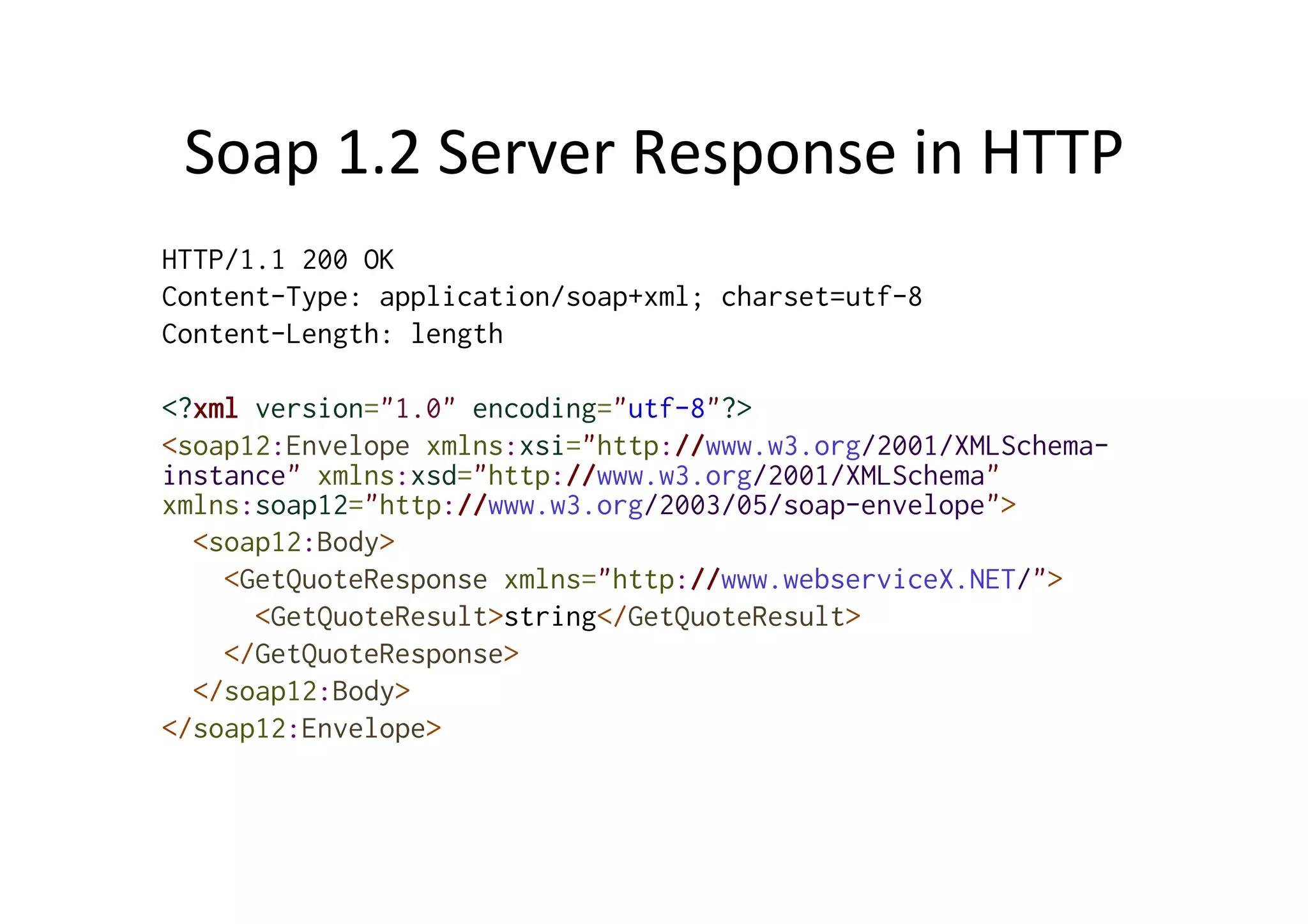Click the version="1.0" attribute

click(355, 409)
